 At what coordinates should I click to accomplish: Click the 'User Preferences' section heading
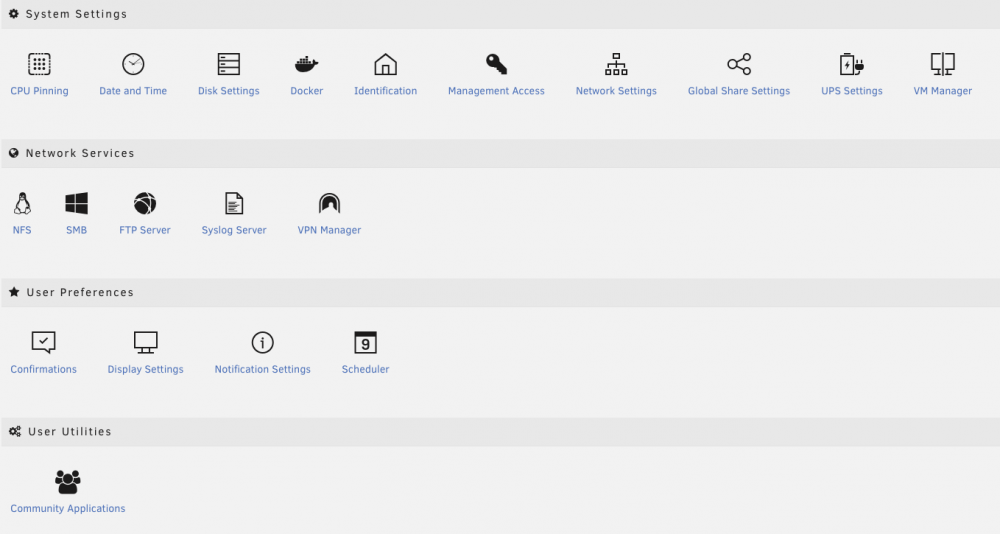80,292
